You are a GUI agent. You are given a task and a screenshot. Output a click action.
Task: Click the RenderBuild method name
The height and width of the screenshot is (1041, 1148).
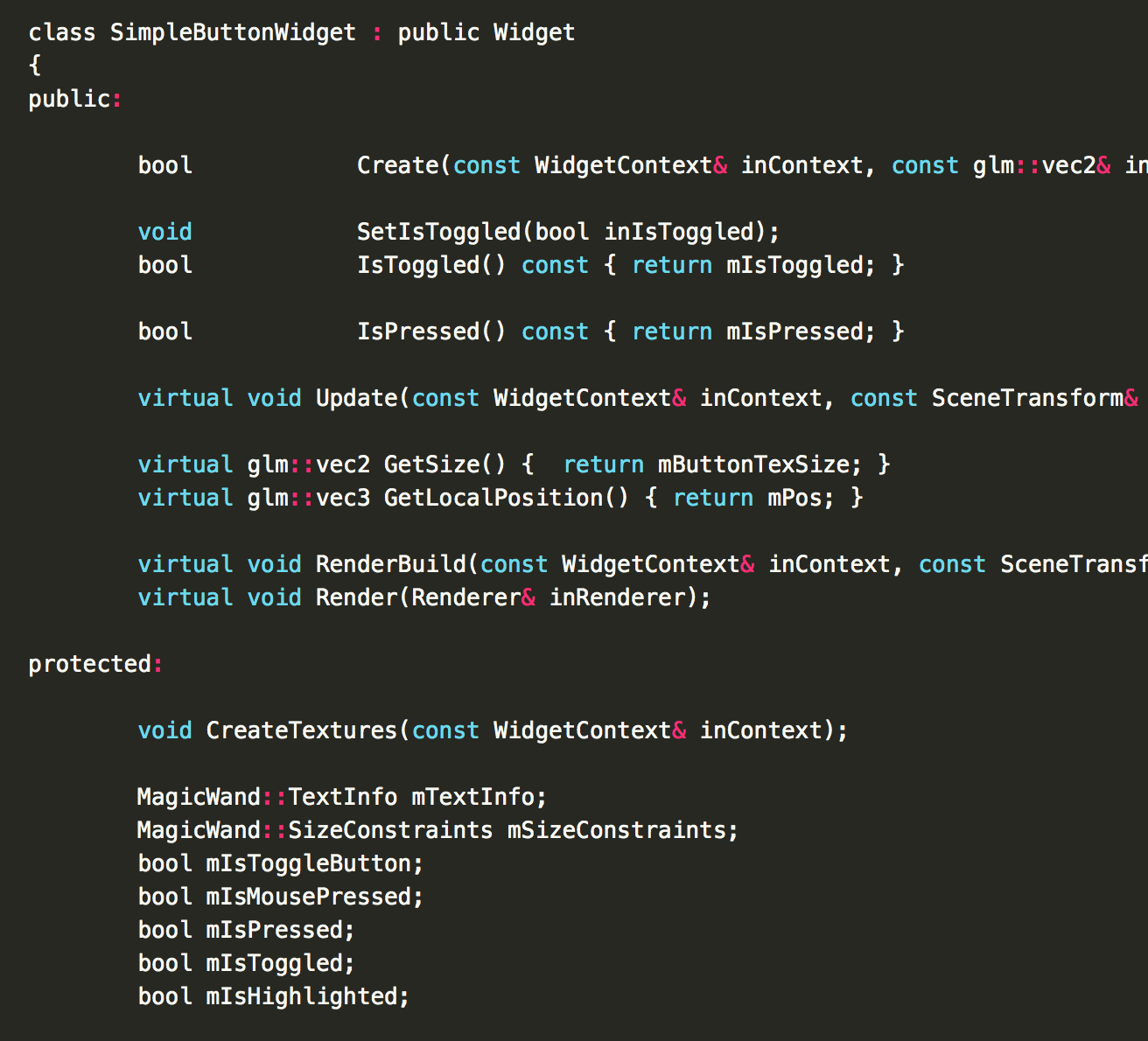coord(390,564)
